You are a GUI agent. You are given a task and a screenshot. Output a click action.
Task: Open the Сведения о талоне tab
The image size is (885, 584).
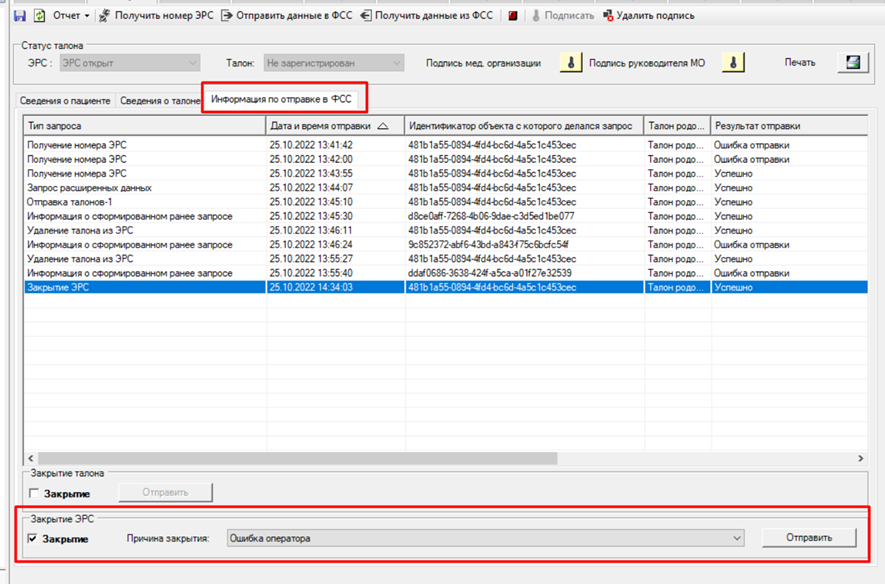point(160,101)
